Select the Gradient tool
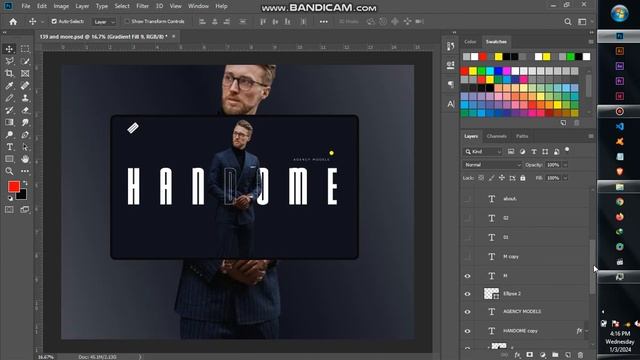640x360 pixels. pyautogui.click(x=9, y=122)
